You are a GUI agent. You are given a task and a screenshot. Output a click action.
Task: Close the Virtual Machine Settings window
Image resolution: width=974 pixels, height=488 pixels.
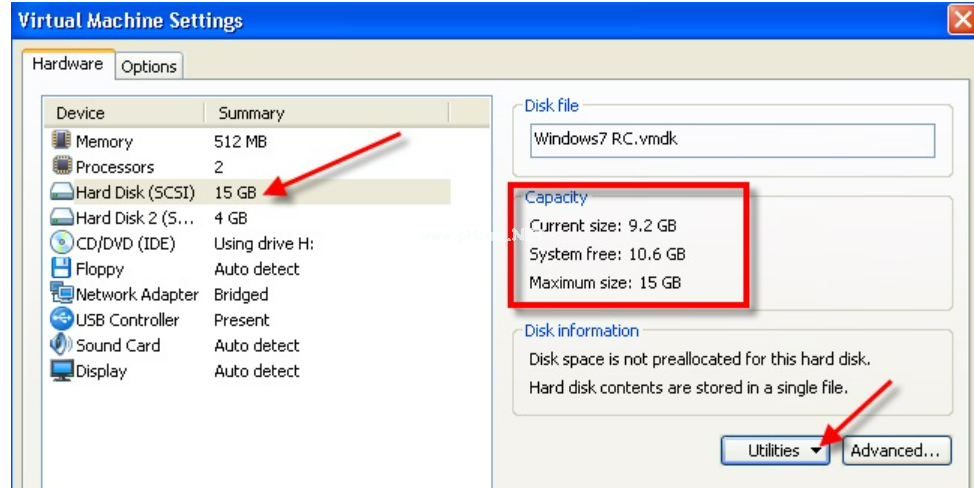(961, 19)
